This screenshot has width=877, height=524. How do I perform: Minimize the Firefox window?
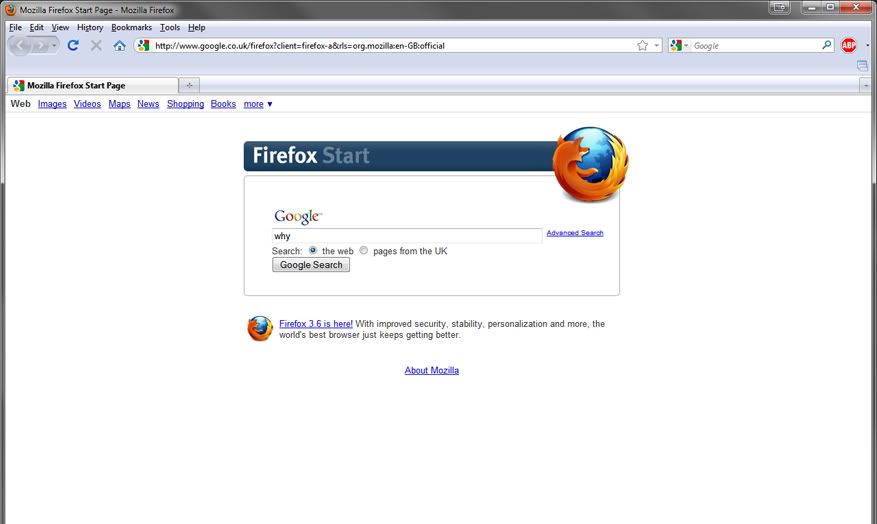tap(811, 7)
